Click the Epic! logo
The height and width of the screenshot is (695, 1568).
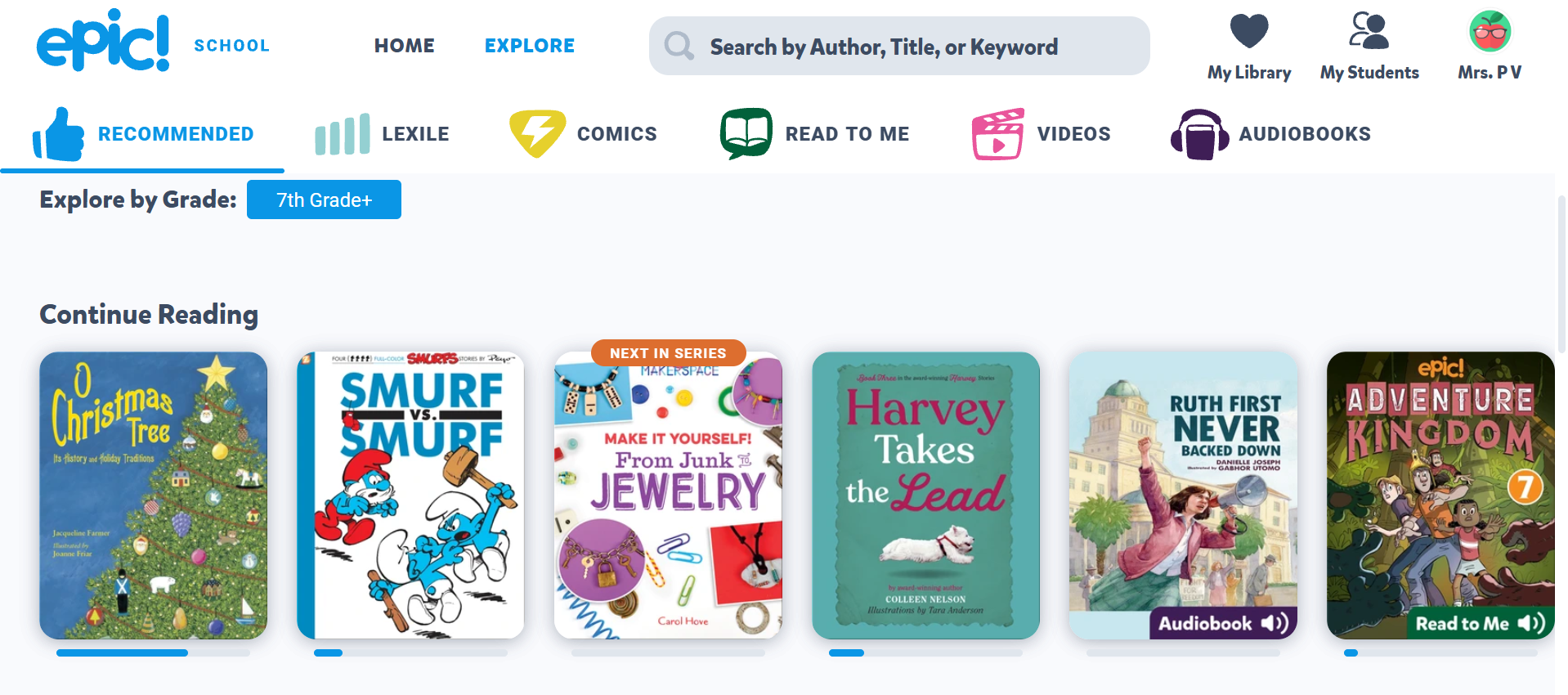(103, 41)
